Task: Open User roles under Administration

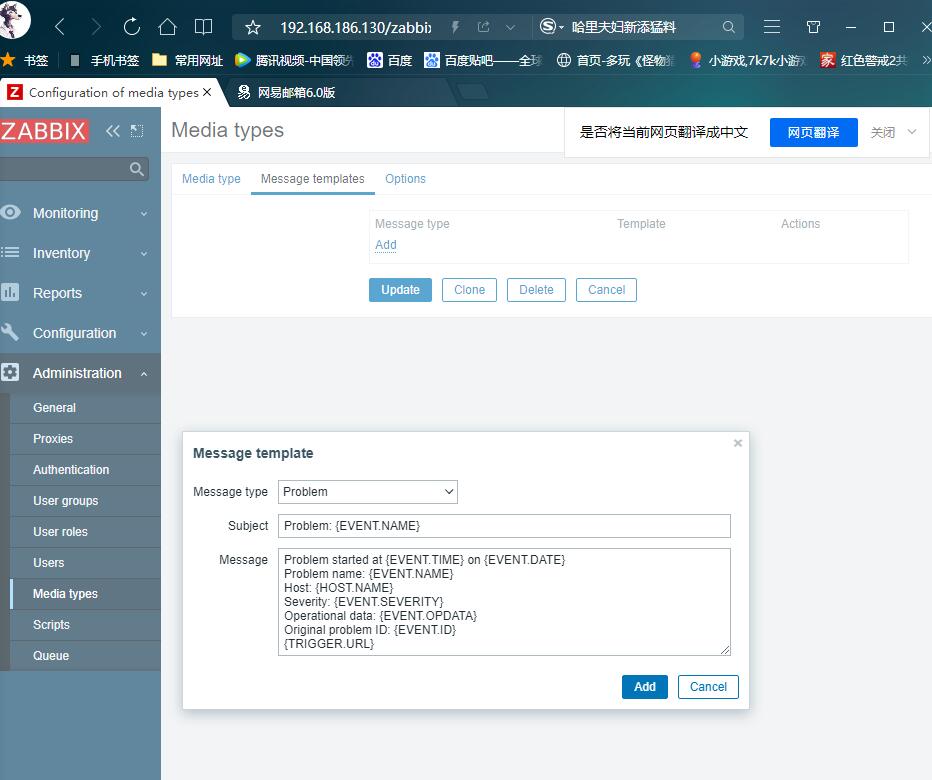Action: tap(85, 531)
